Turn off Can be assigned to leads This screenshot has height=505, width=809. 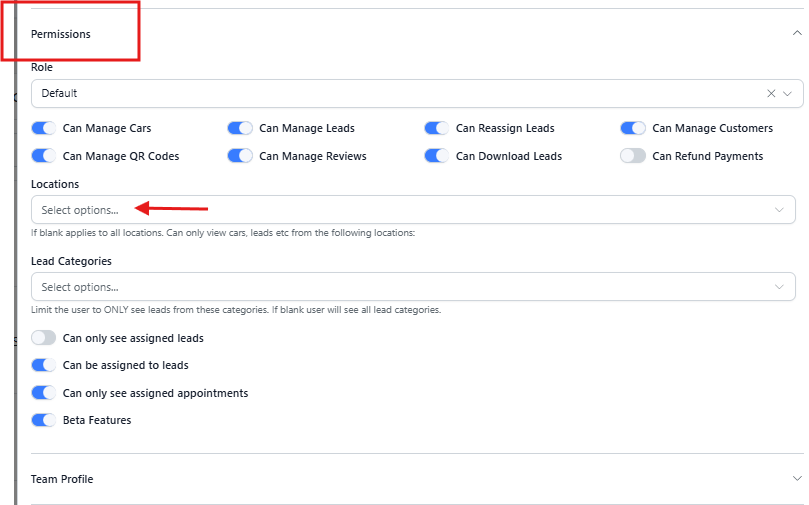44,365
